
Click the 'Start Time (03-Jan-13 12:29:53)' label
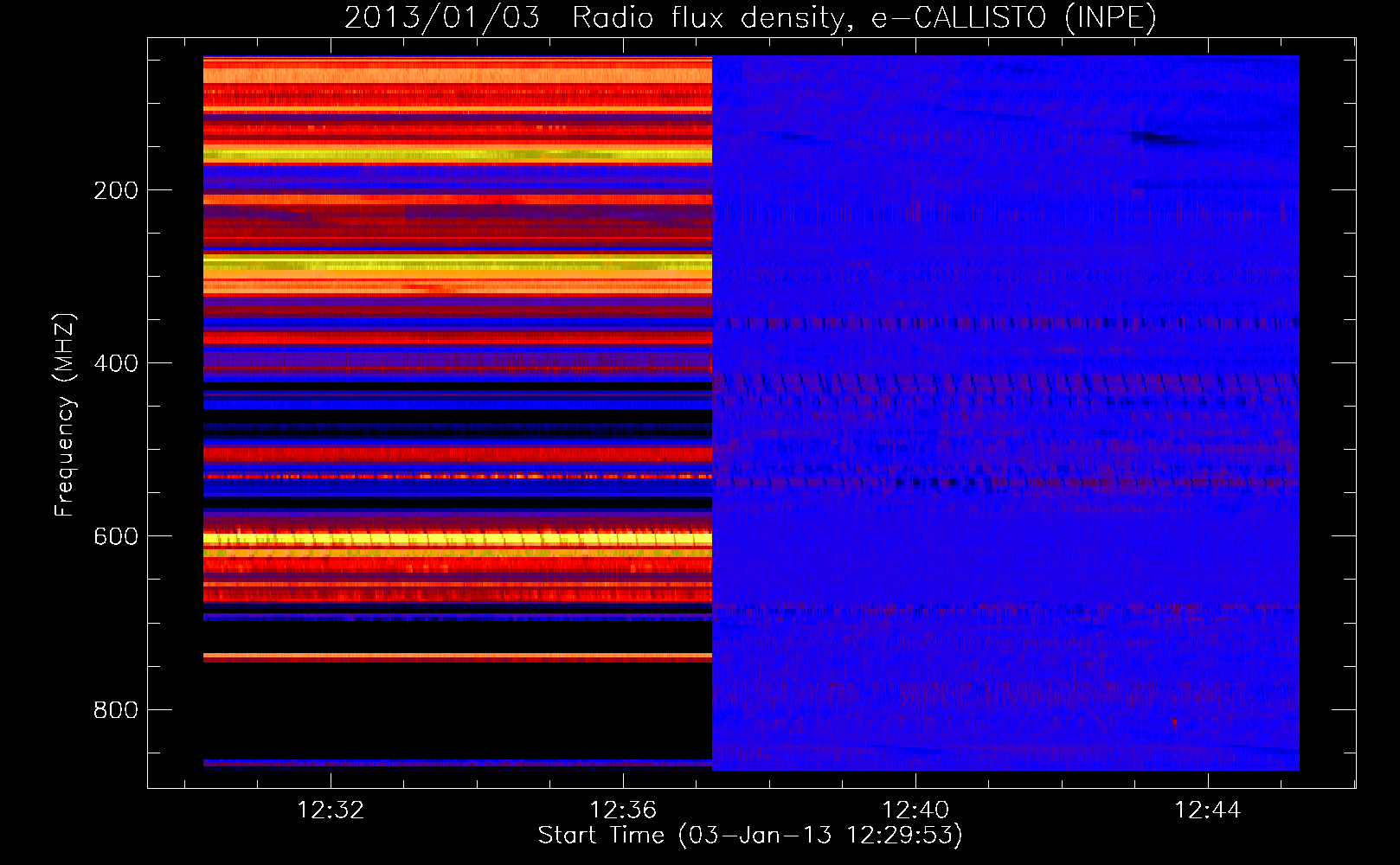point(750,836)
